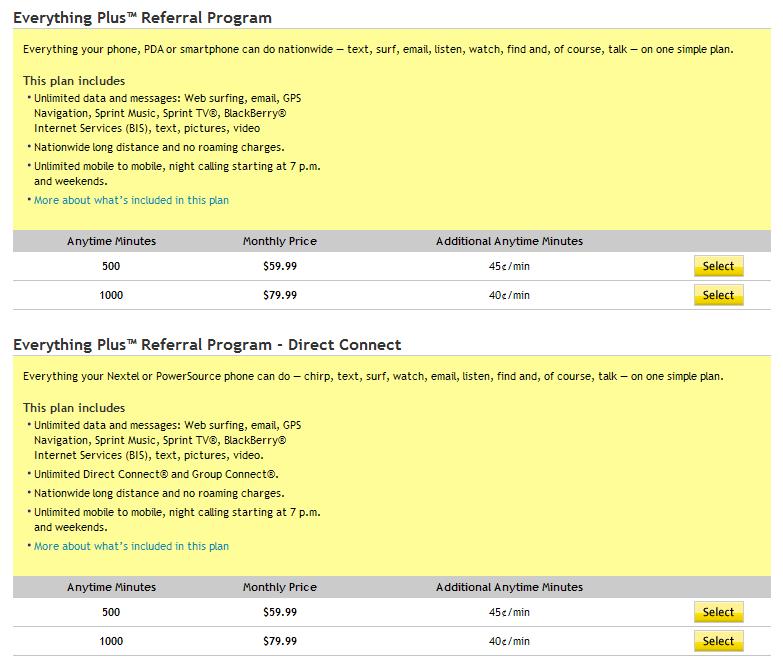This screenshot has height=671, width=783.
Task: Click 'Monthly Price' header in Direct Connect table
Action: pyautogui.click(x=280, y=587)
